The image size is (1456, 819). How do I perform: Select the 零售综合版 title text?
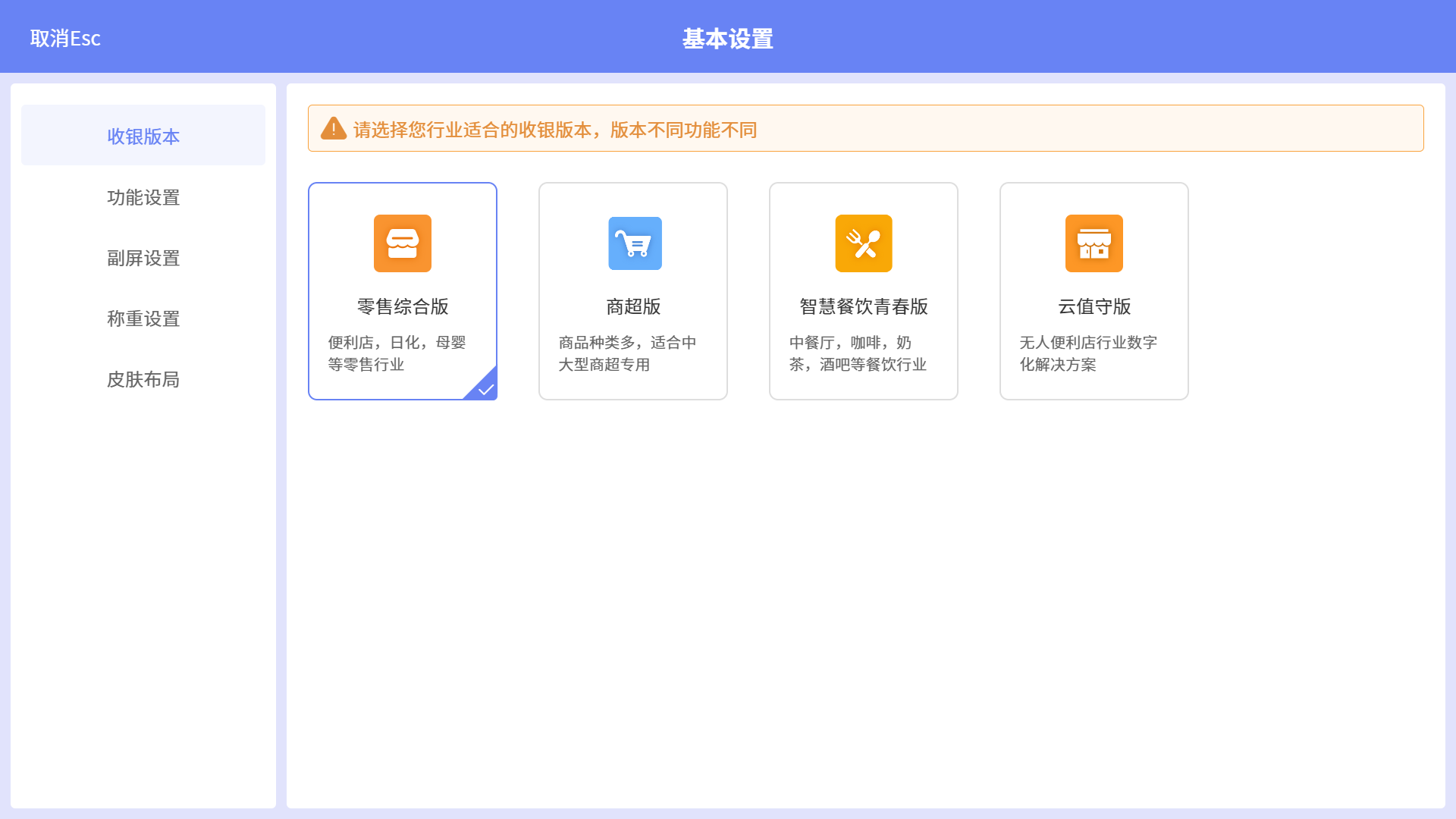point(403,306)
